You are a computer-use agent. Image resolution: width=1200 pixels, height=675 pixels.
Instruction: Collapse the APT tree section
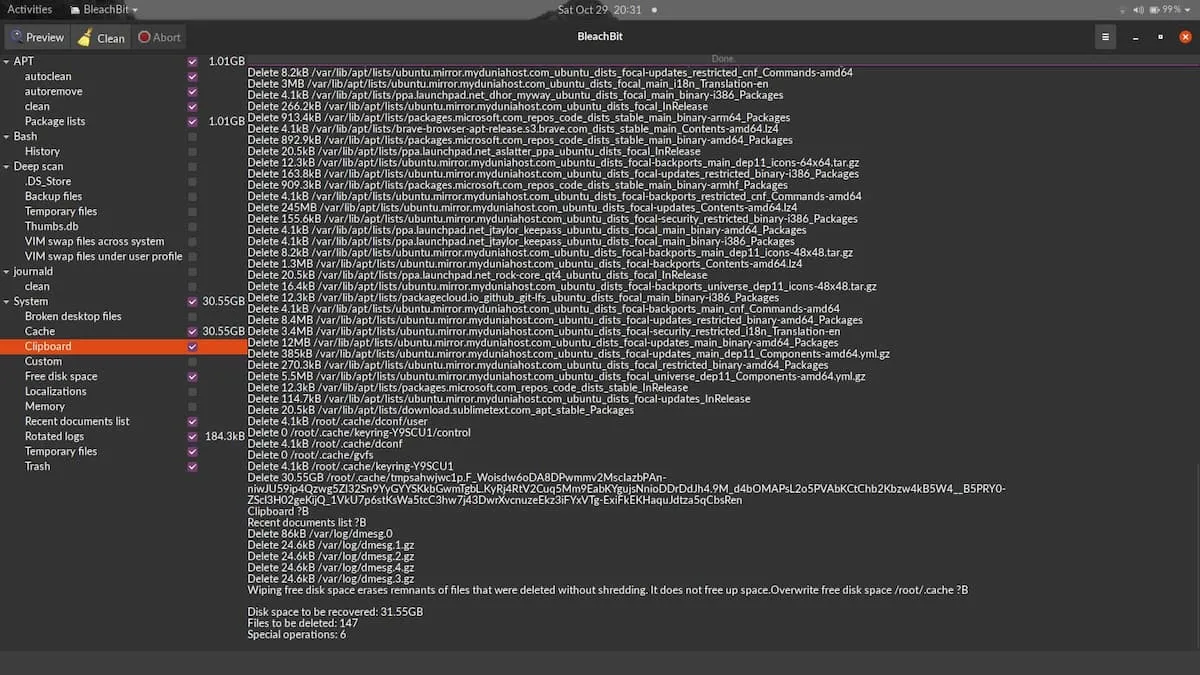[7, 61]
